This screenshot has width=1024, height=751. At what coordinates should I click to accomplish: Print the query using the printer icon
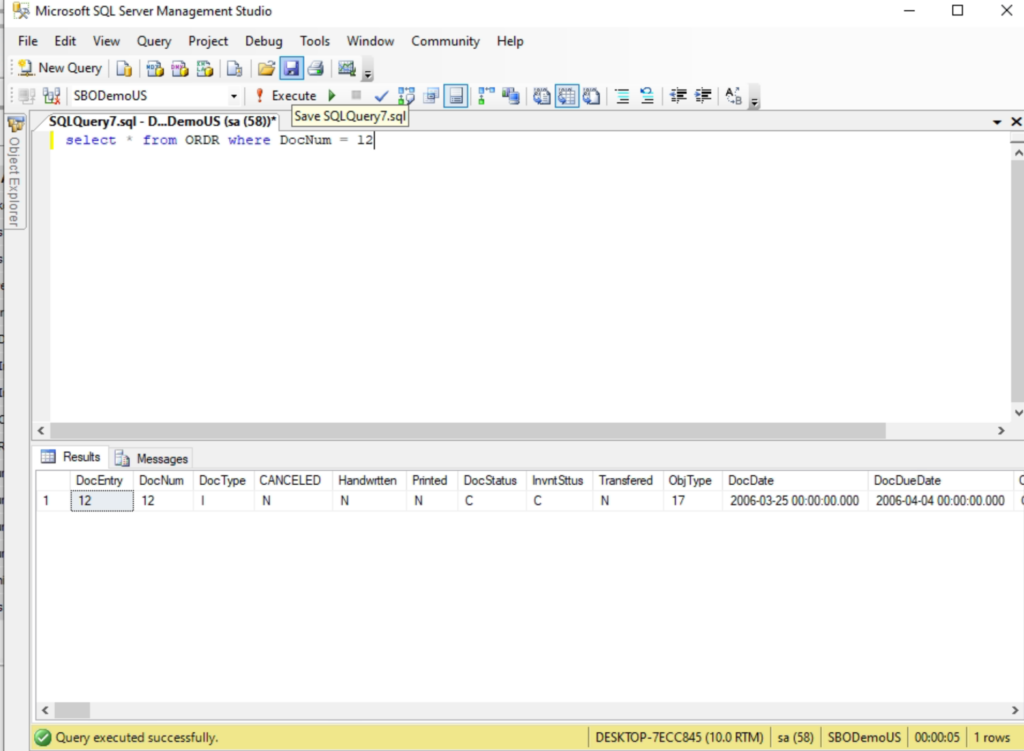316,69
